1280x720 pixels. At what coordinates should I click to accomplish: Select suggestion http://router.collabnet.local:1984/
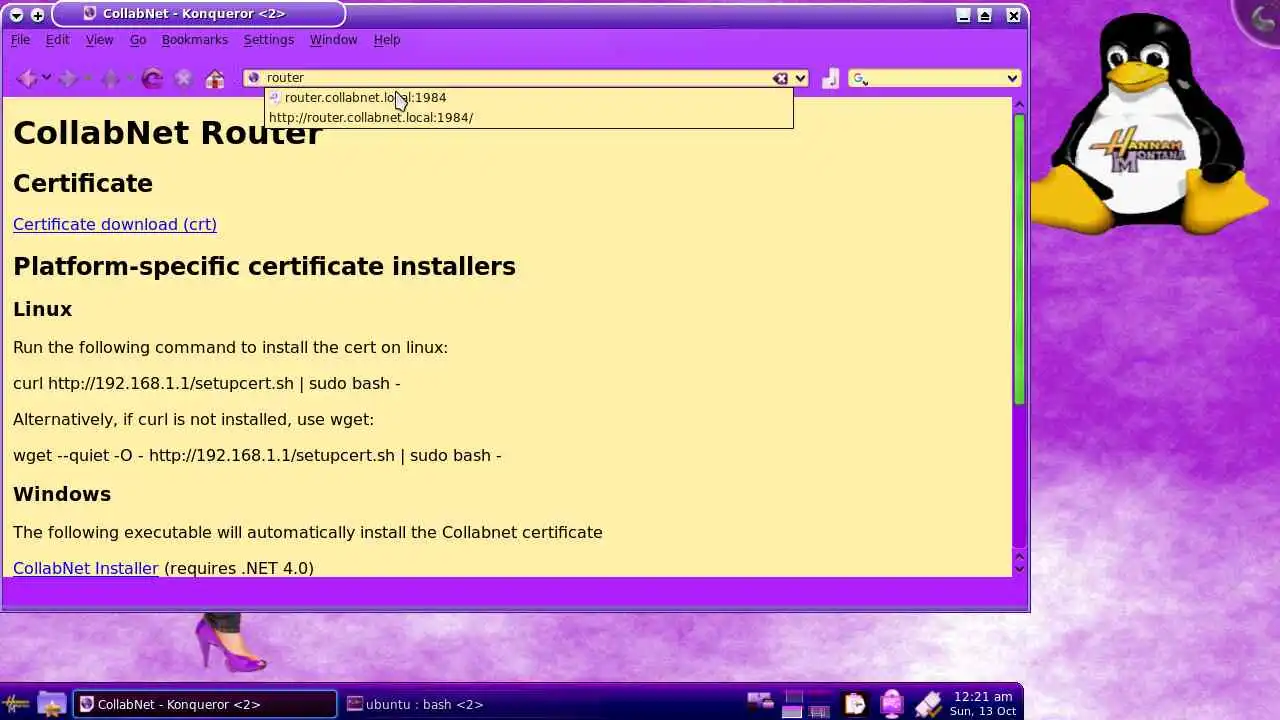529,117
